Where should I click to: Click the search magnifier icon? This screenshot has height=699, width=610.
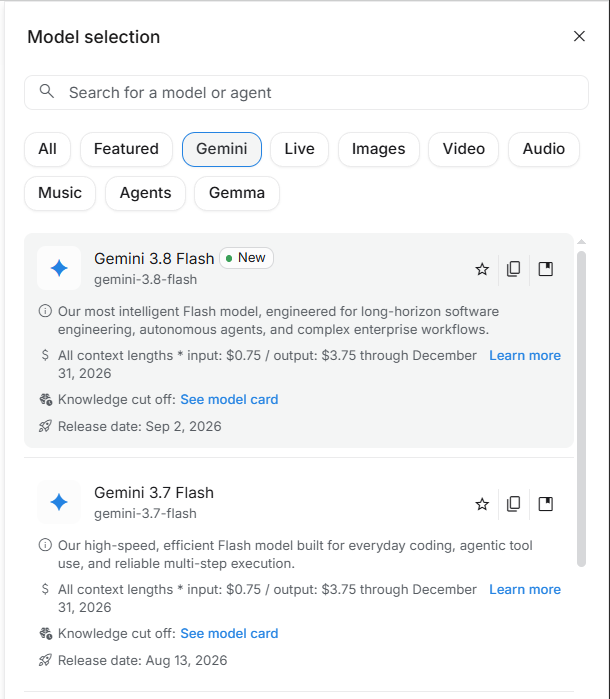[47, 91]
